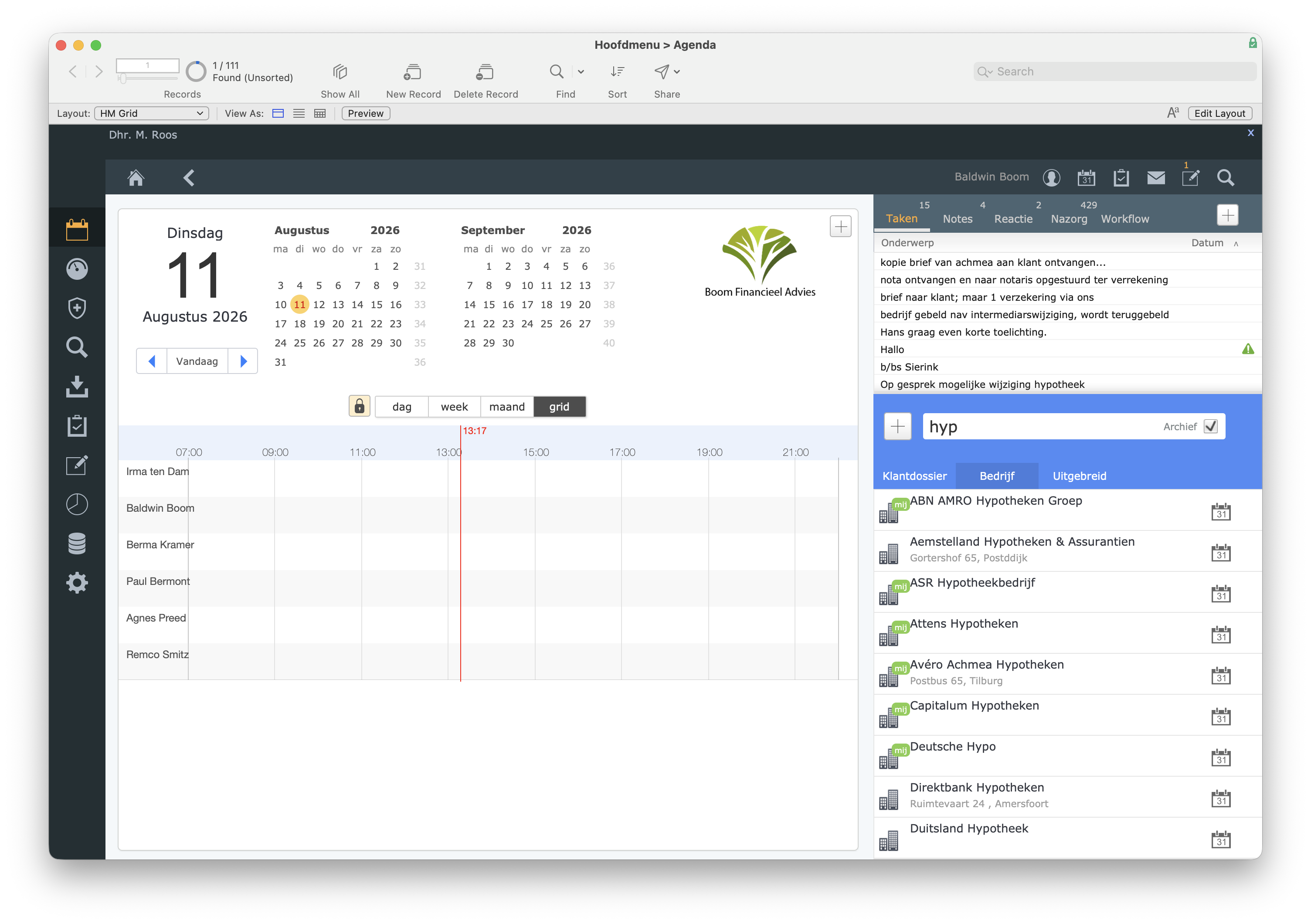
Task: Open calendar icon for Deutsche Hypo row
Action: [x=1221, y=757]
